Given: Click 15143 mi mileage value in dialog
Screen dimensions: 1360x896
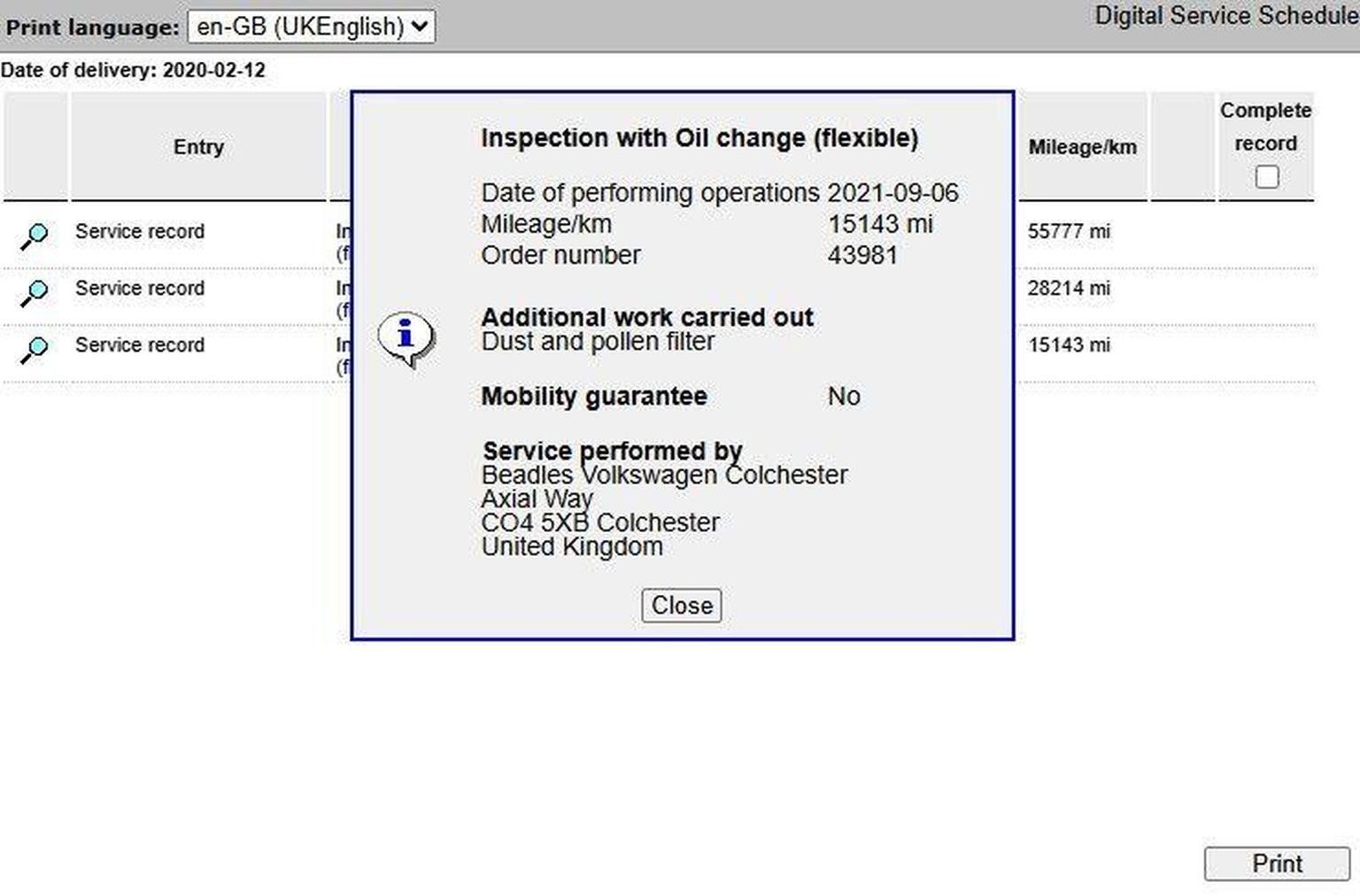Looking at the screenshot, I should [x=880, y=224].
